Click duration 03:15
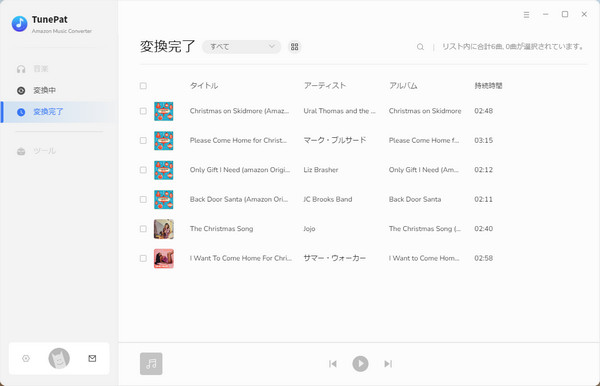This screenshot has height=386, width=600. (483, 140)
